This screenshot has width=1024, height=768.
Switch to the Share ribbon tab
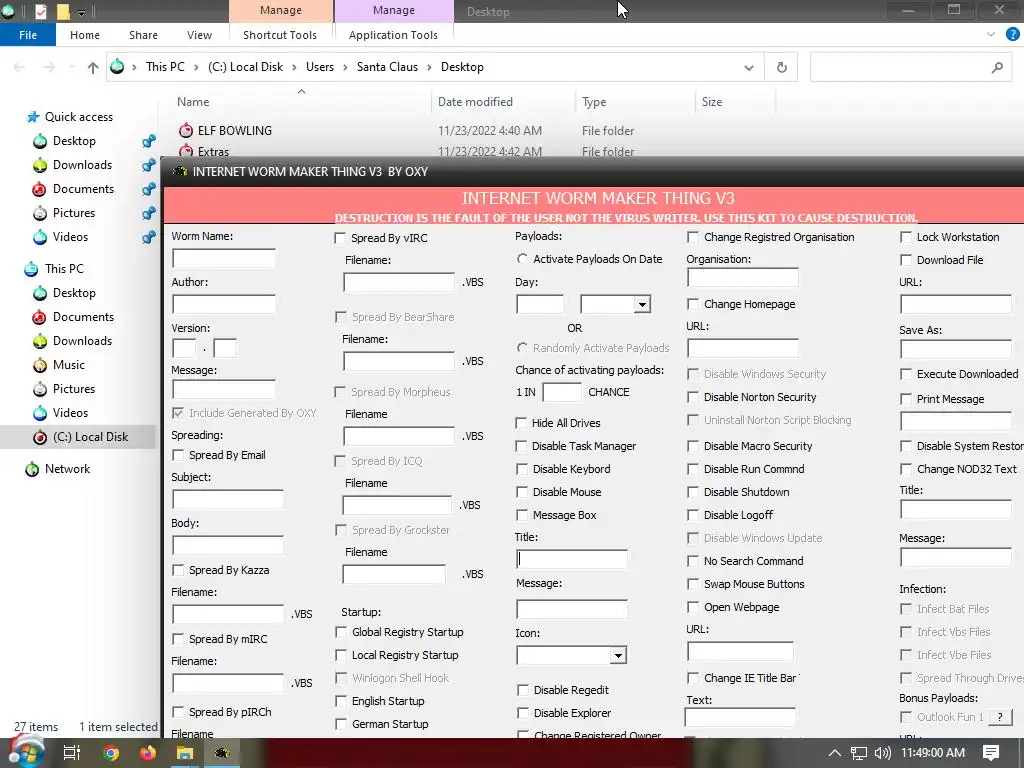[x=143, y=35]
